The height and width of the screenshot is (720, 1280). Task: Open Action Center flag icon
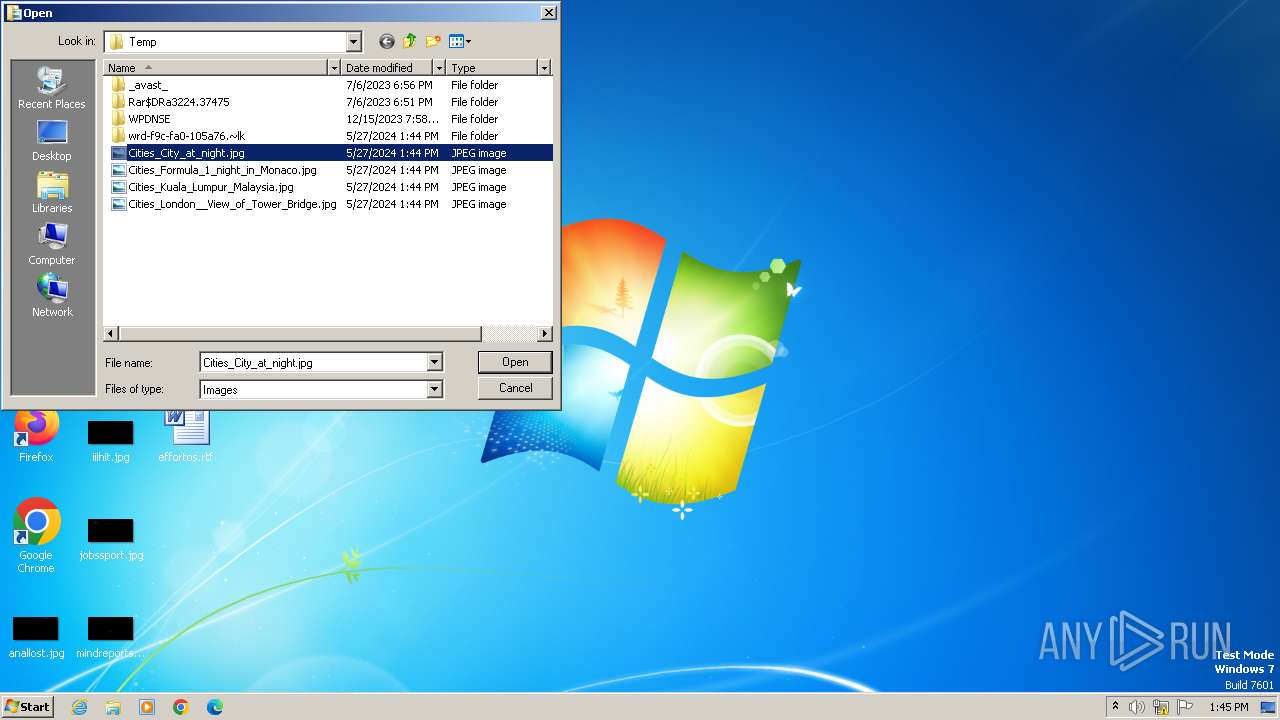coord(1184,707)
